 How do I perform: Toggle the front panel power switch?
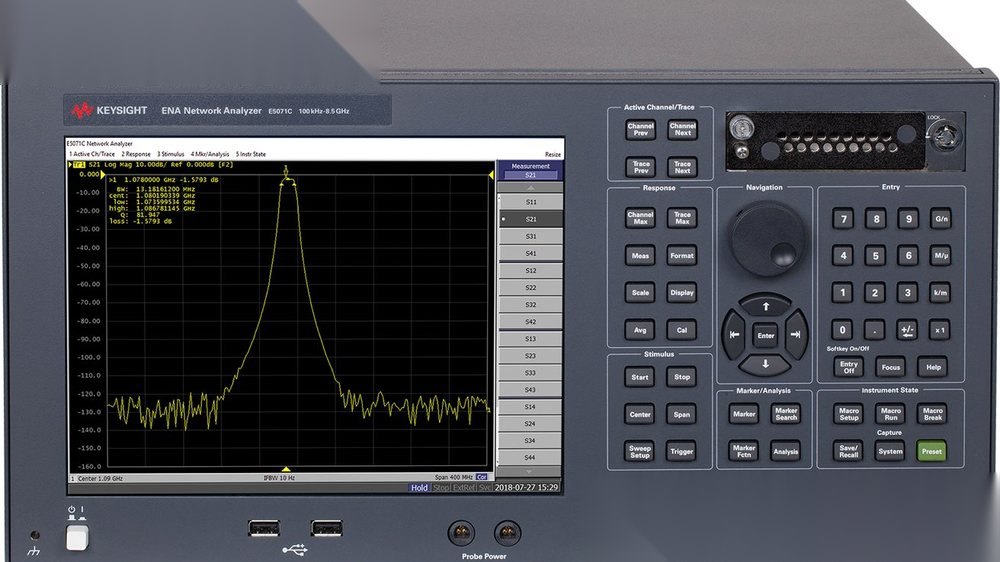pyautogui.click(x=77, y=537)
